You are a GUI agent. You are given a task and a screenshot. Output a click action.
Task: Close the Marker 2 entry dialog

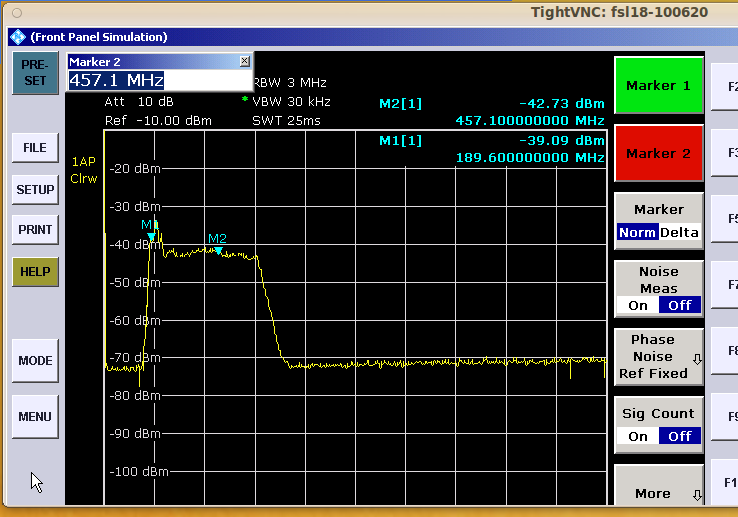245,61
